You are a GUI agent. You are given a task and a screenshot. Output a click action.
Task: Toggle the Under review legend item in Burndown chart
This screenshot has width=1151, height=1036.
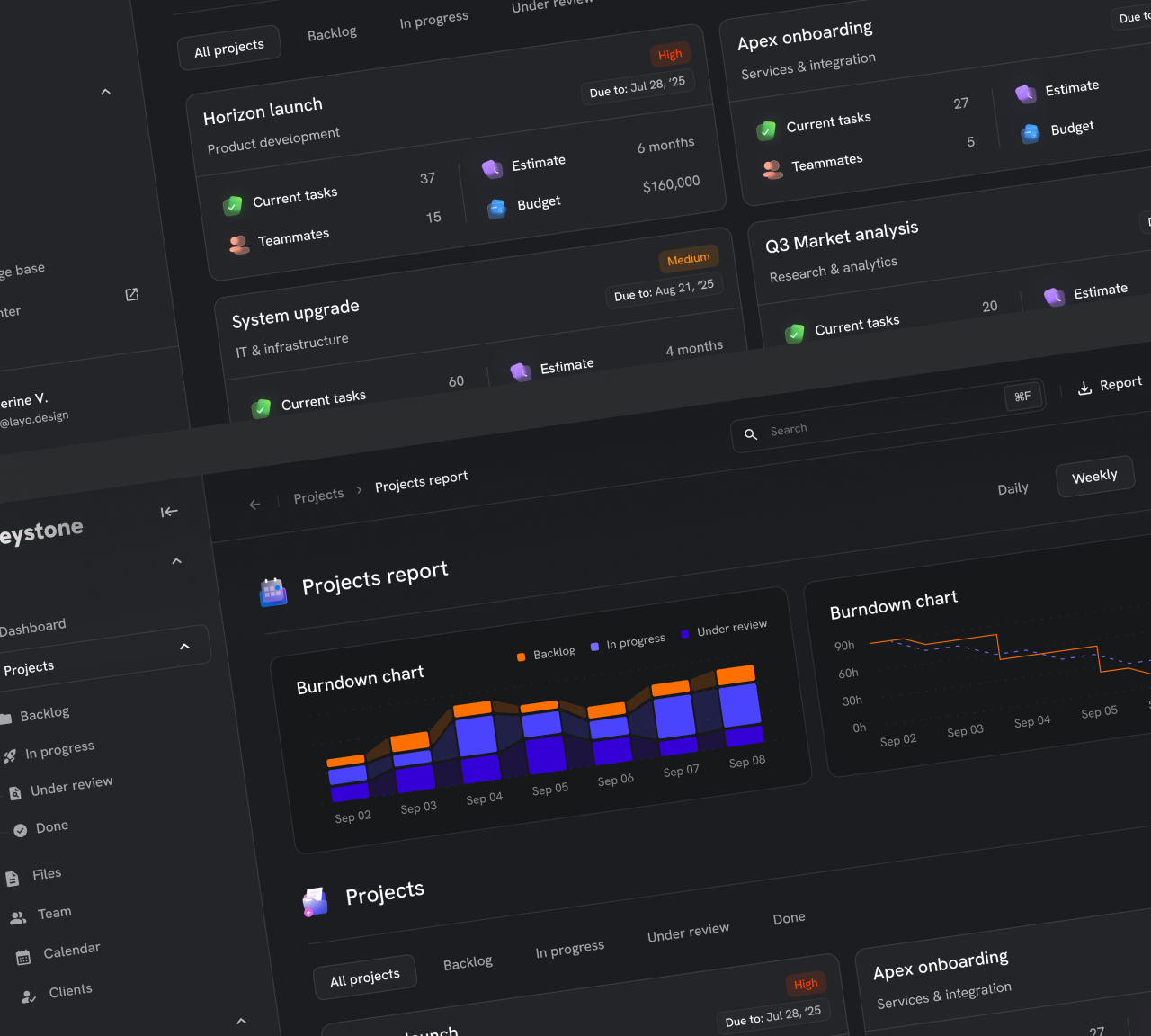724,629
